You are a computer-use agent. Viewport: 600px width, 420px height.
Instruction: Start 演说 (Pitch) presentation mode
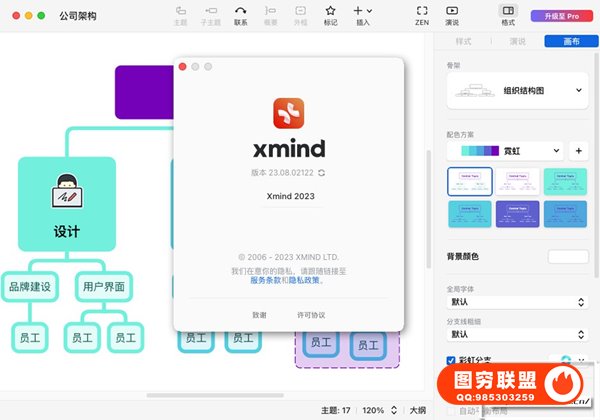pos(452,15)
